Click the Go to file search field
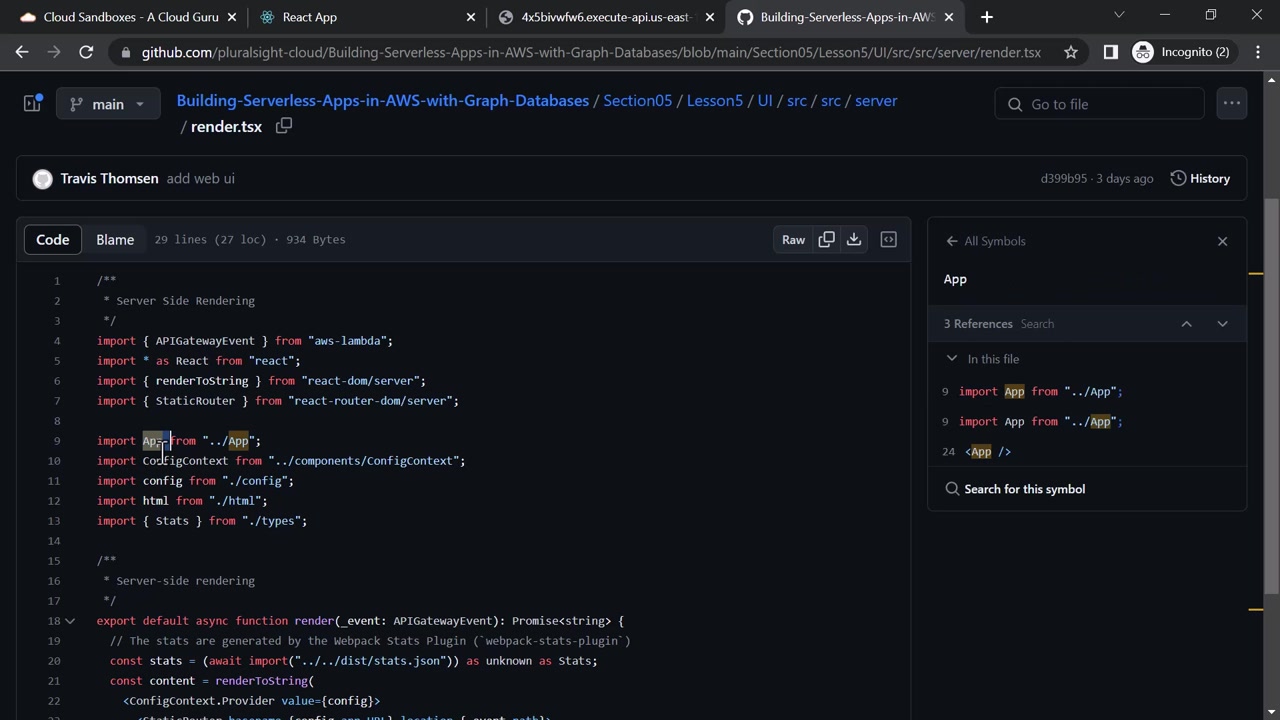This screenshot has height=720, width=1280. coord(1100,104)
